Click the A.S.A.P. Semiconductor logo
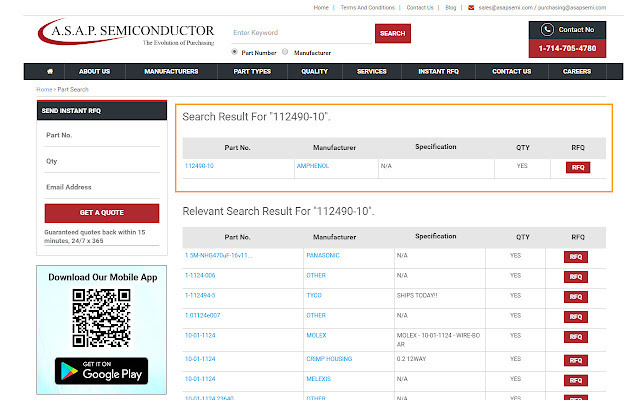 click(x=126, y=32)
